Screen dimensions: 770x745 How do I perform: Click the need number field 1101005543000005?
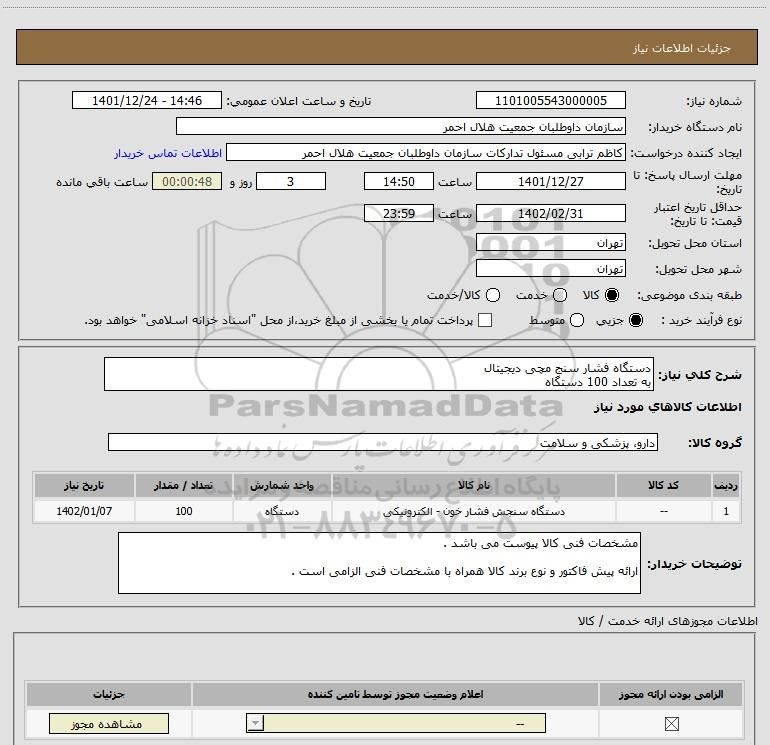click(550, 100)
